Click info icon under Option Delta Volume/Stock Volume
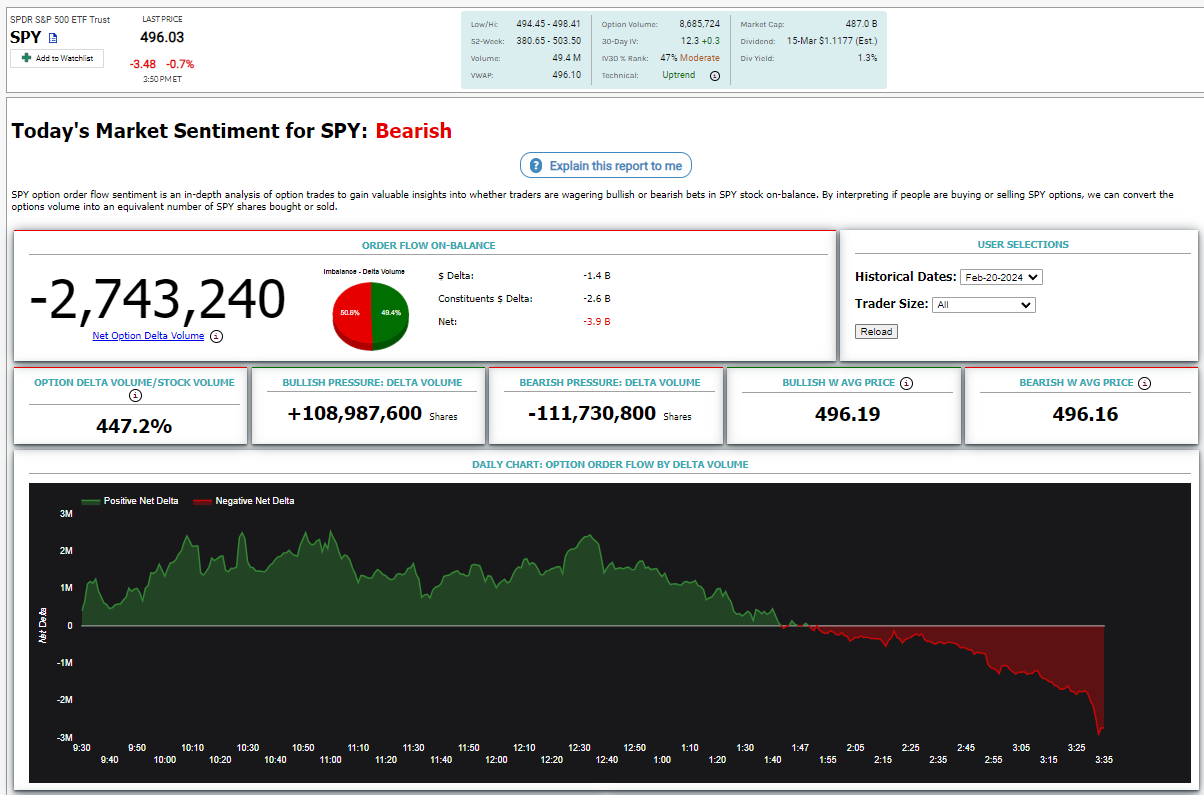Image resolution: width=1204 pixels, height=795 pixels. pyautogui.click(x=136, y=395)
